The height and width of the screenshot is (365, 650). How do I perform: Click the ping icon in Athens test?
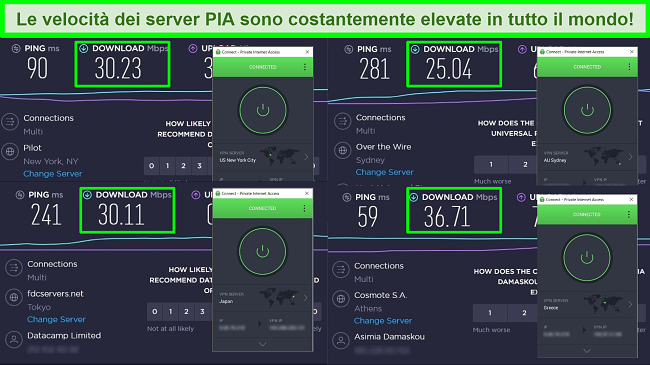click(x=347, y=197)
